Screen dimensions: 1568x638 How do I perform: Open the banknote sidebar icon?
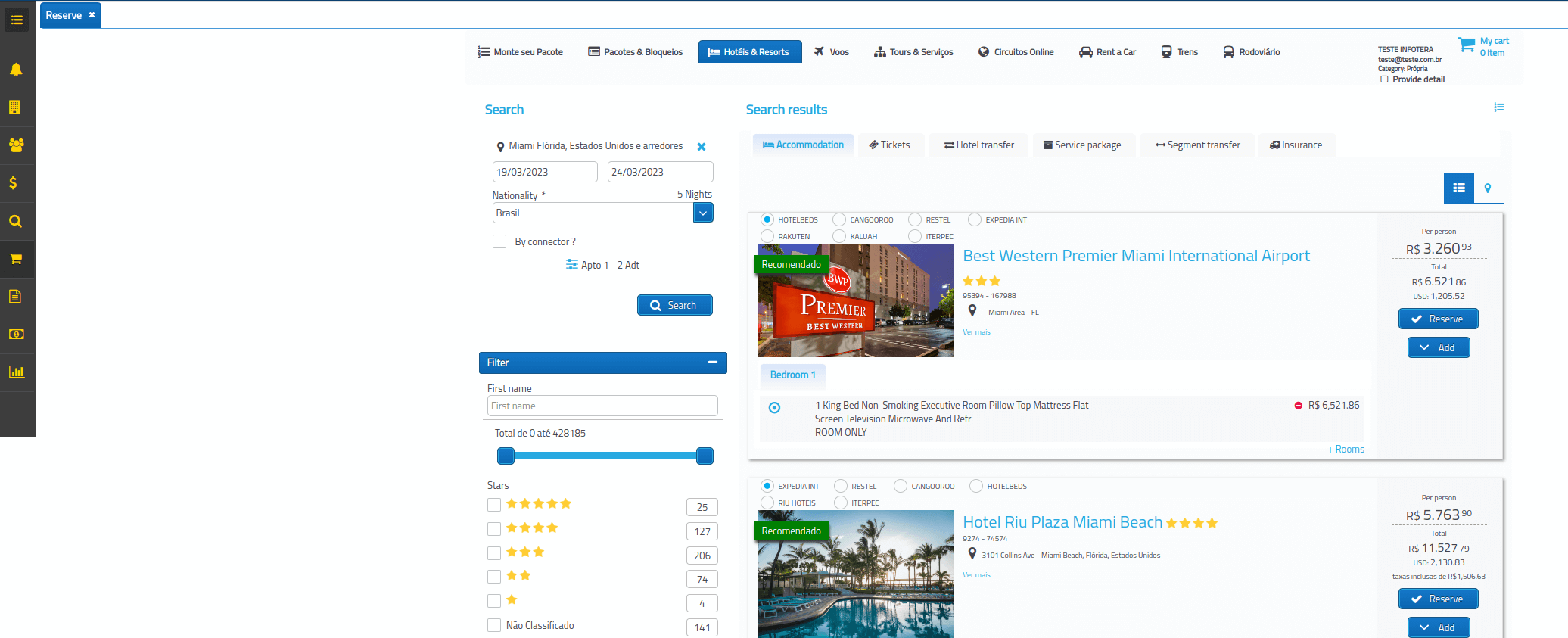click(16, 334)
